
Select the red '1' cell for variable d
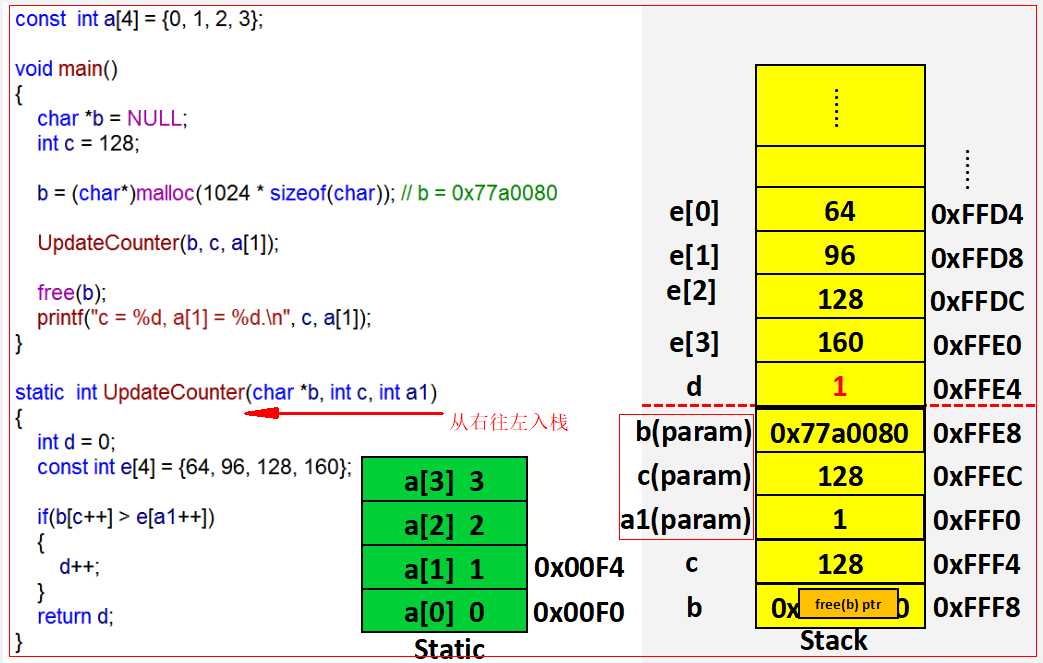[x=841, y=384]
